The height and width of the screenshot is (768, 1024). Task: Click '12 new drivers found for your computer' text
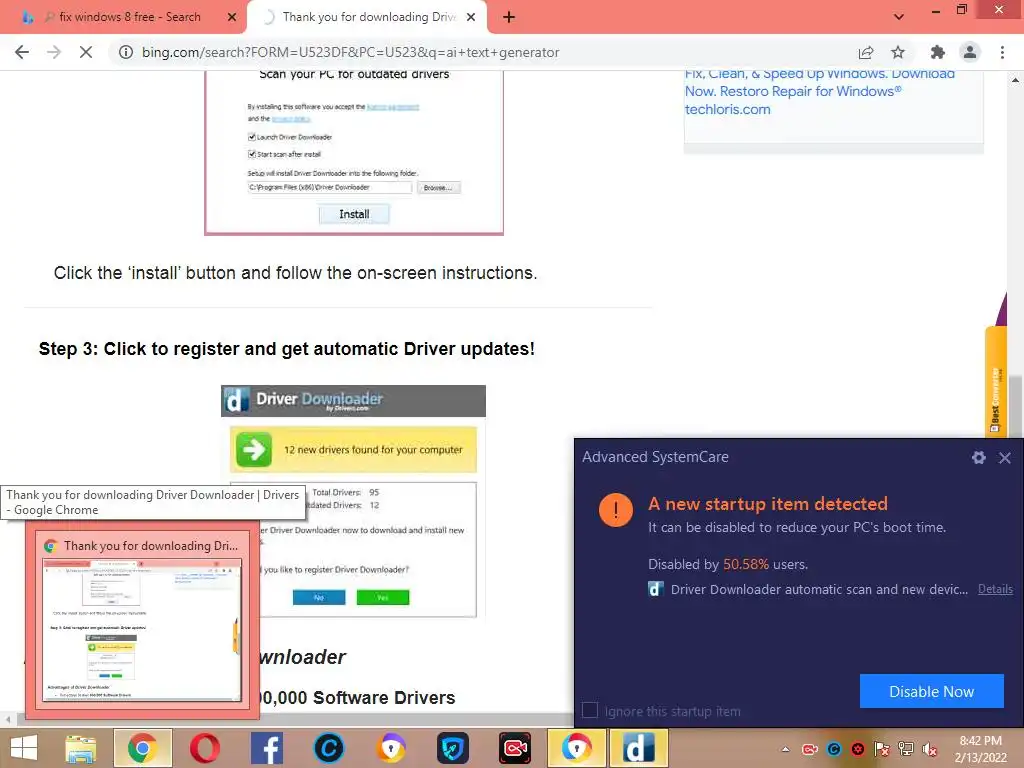click(x=373, y=449)
